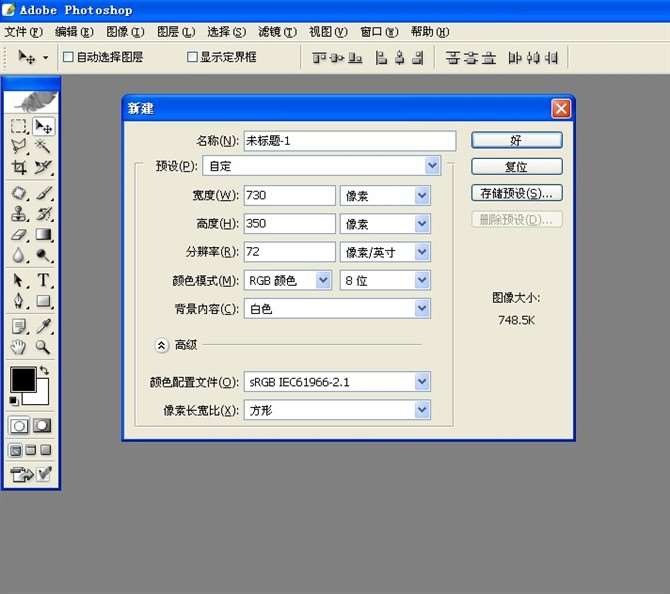Screen dimensions: 670x594
Task: Click the 名称 name input field
Action: 350,141
